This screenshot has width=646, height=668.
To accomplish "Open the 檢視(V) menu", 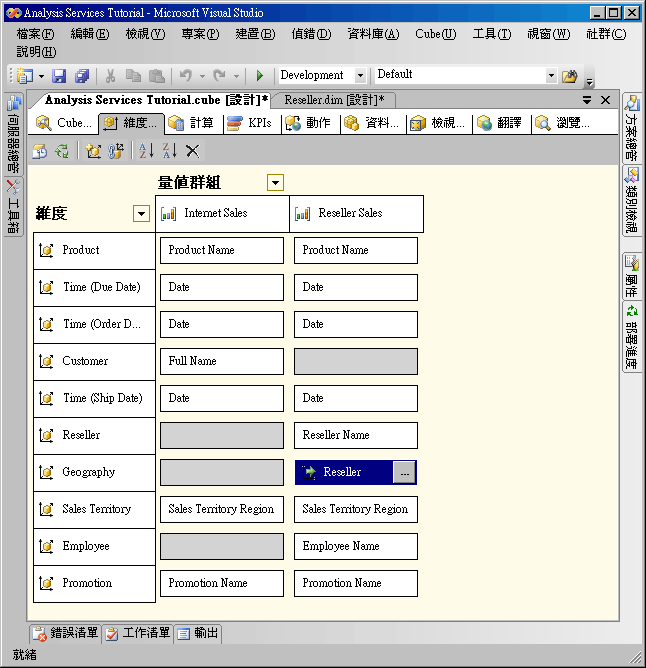I will pyautogui.click(x=145, y=34).
